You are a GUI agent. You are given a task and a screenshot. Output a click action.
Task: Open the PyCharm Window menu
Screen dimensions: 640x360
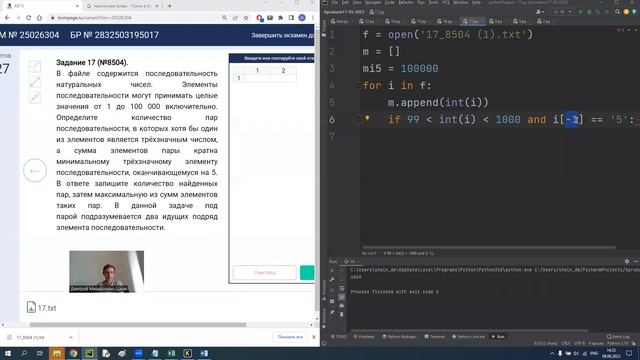pyautogui.click(x=461, y=2)
